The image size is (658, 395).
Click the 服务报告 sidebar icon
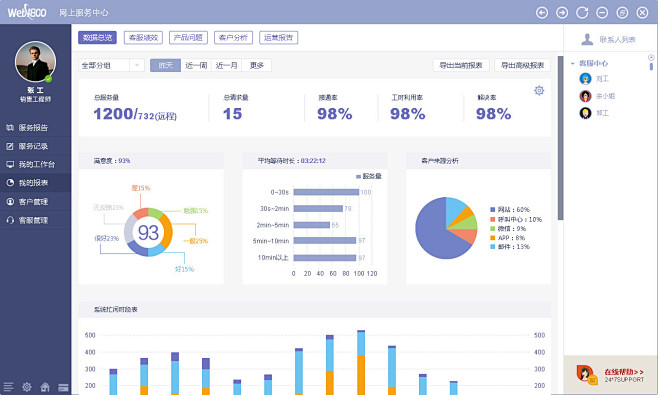[10, 128]
